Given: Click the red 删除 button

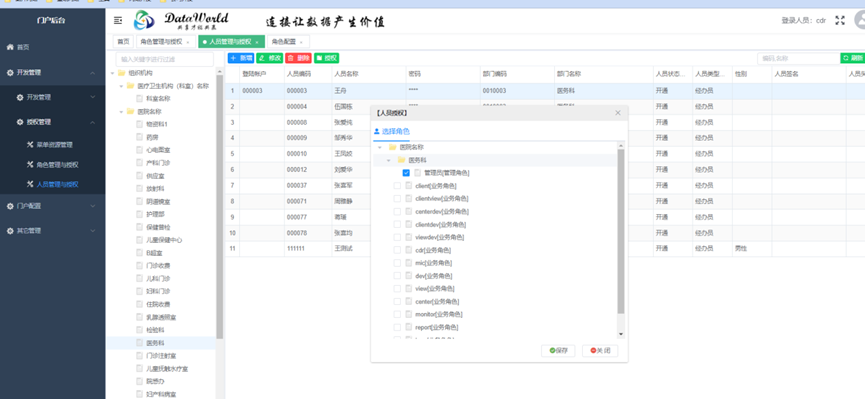Looking at the screenshot, I should (298, 58).
